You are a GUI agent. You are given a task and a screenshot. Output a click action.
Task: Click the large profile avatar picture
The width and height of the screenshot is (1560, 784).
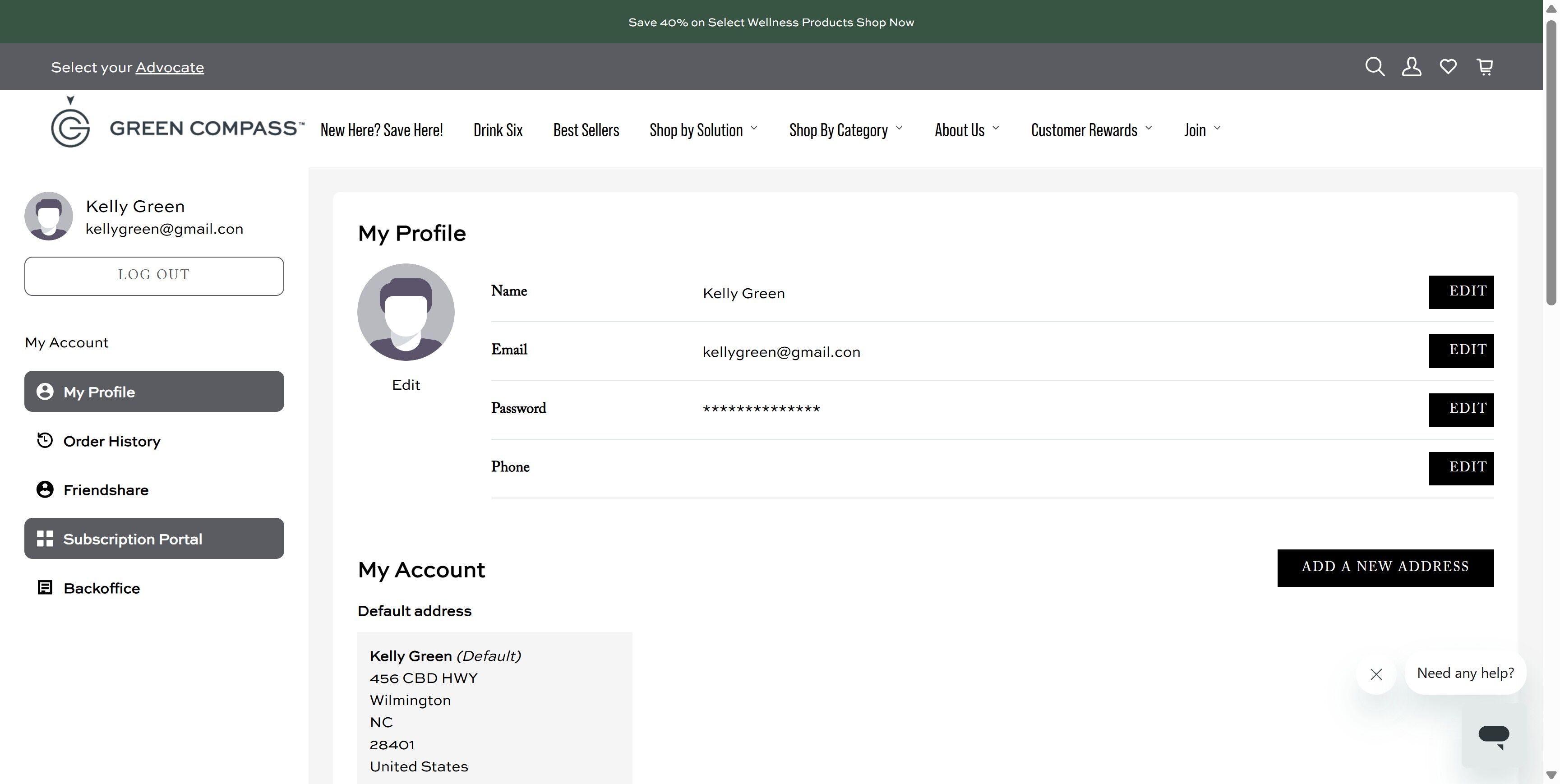(x=406, y=312)
